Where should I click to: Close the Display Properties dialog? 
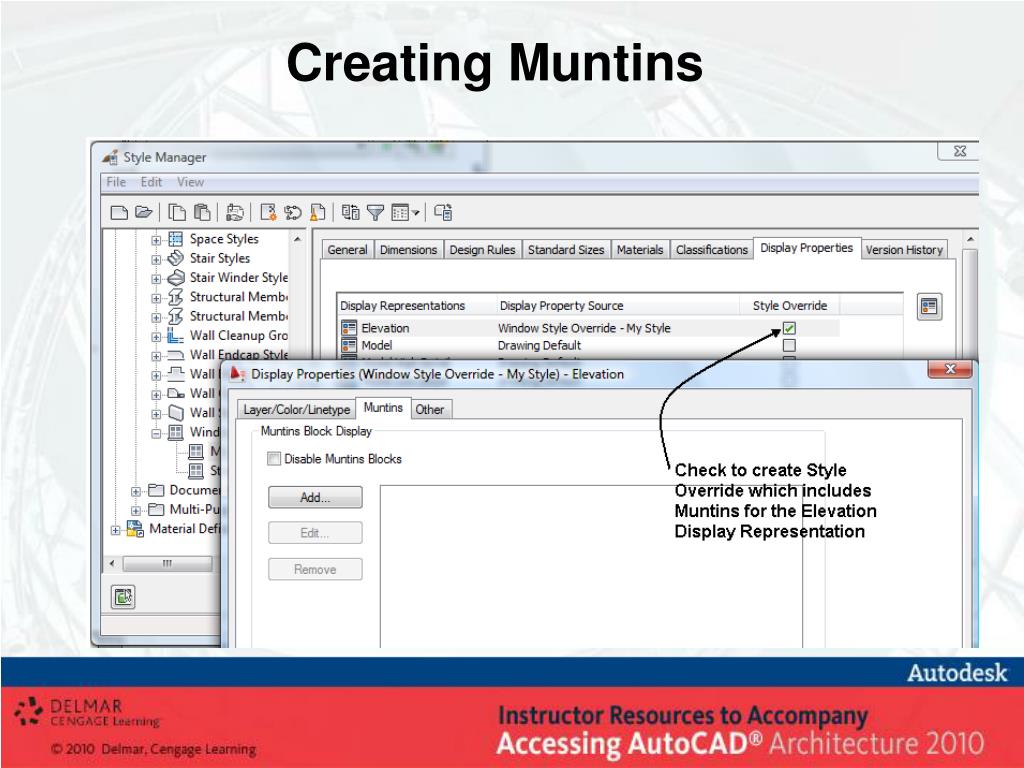[950, 369]
